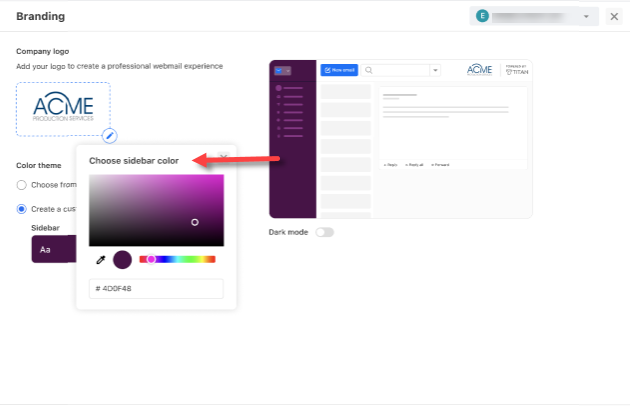Click the Forward link in preview

pyautogui.click(x=440, y=165)
